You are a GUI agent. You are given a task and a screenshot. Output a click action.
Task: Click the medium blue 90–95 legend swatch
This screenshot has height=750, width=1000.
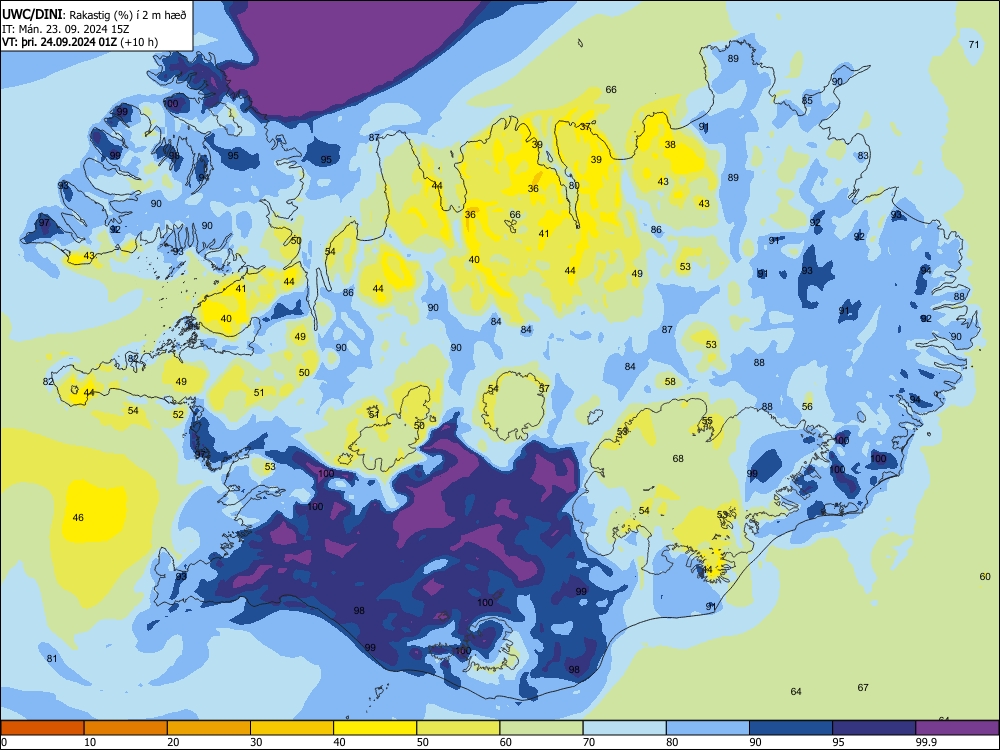pyautogui.click(x=791, y=728)
